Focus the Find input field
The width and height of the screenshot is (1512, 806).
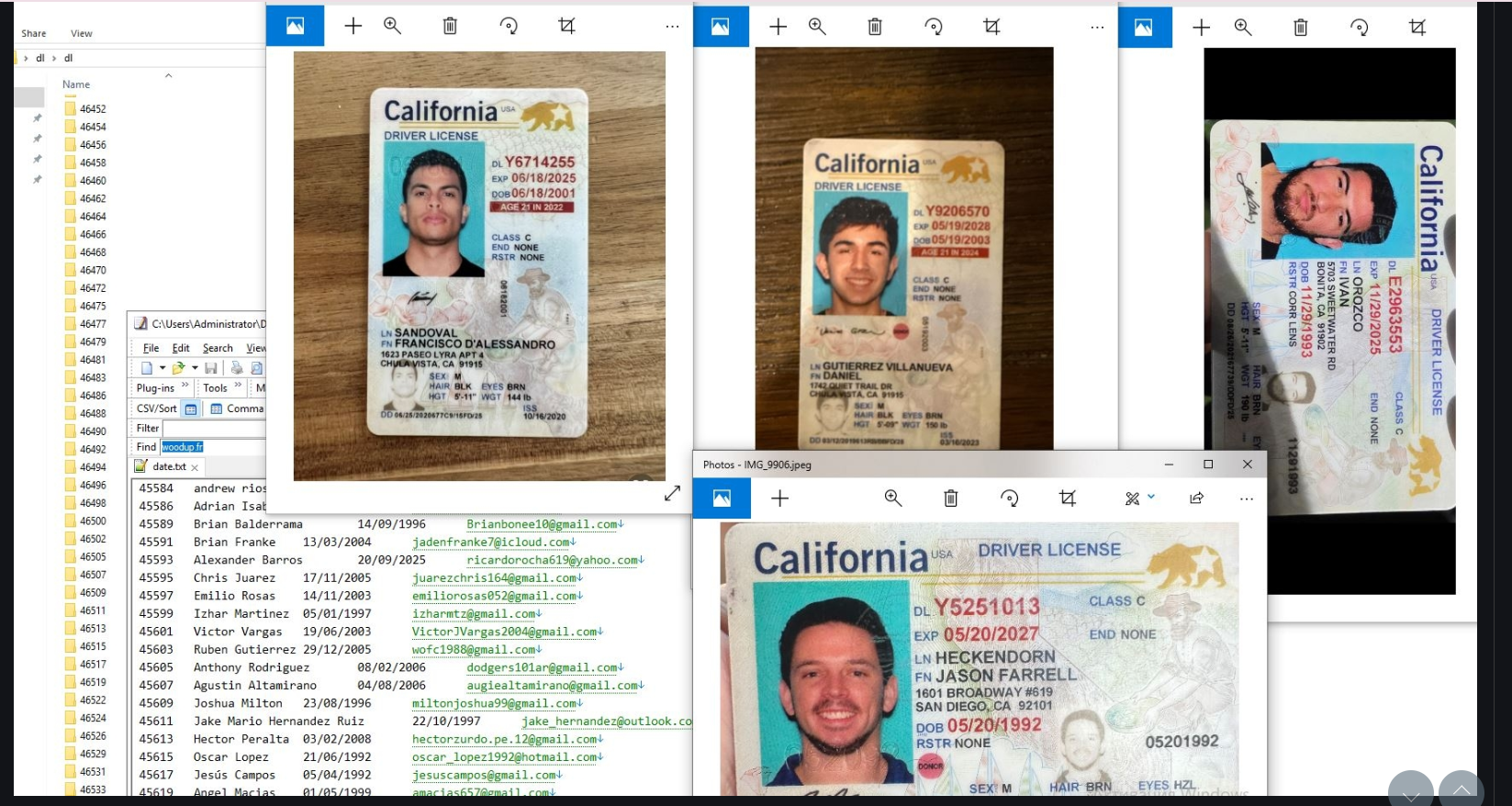[x=213, y=447]
